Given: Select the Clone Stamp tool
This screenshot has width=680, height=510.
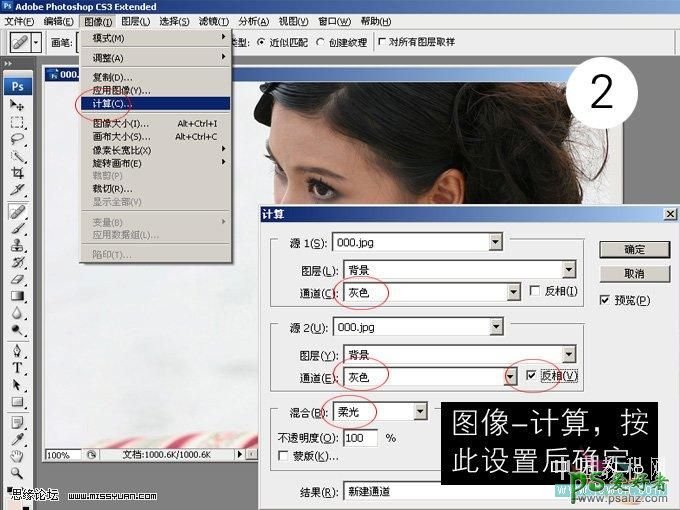Looking at the screenshot, I should (17, 245).
